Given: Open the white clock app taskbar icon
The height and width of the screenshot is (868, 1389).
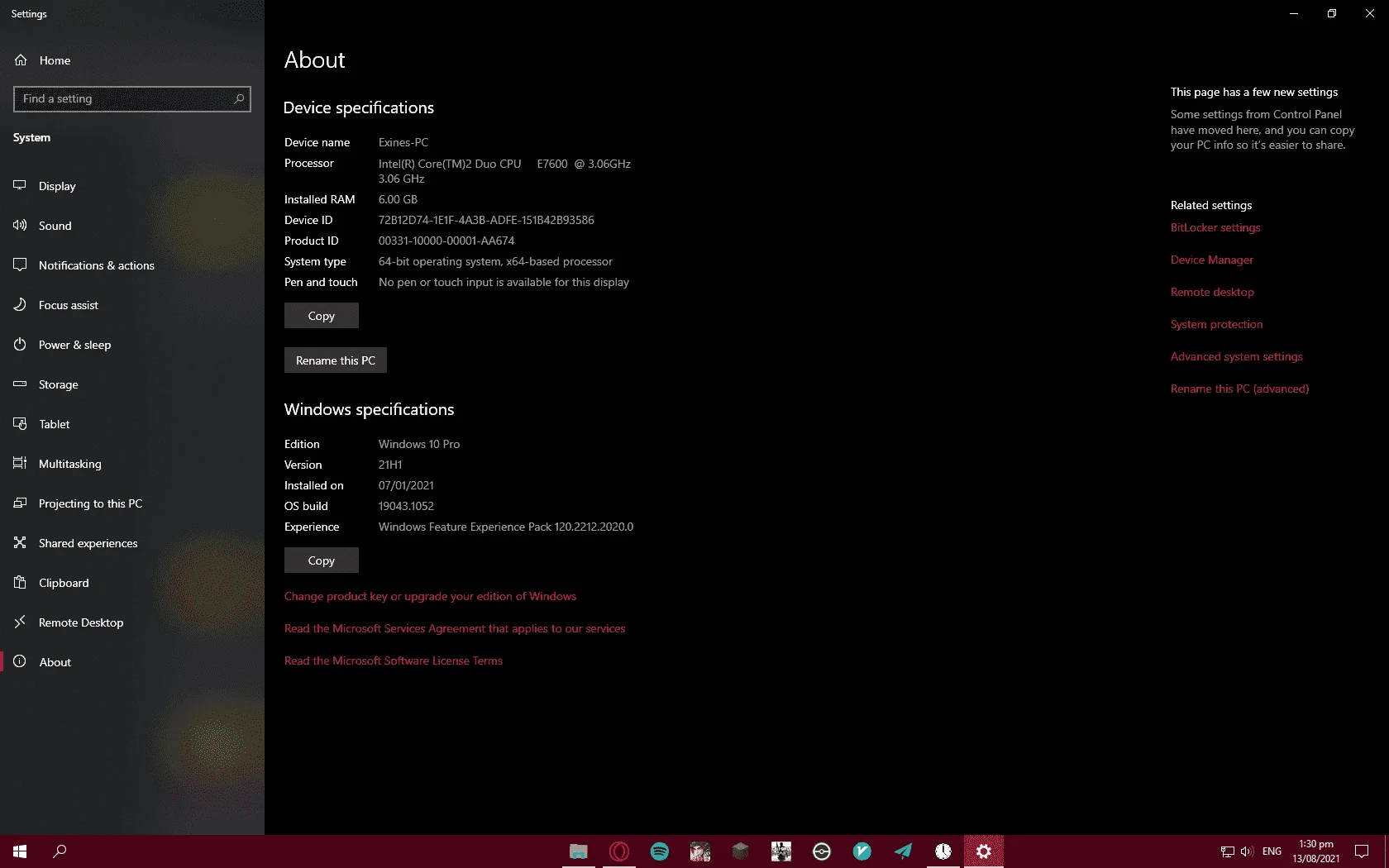Looking at the screenshot, I should 943,851.
